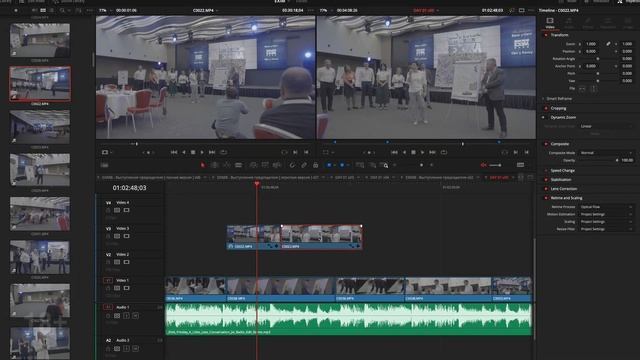Click the zoom link chain icon in Transform
The width and height of the screenshot is (640, 360).
click(x=608, y=44)
